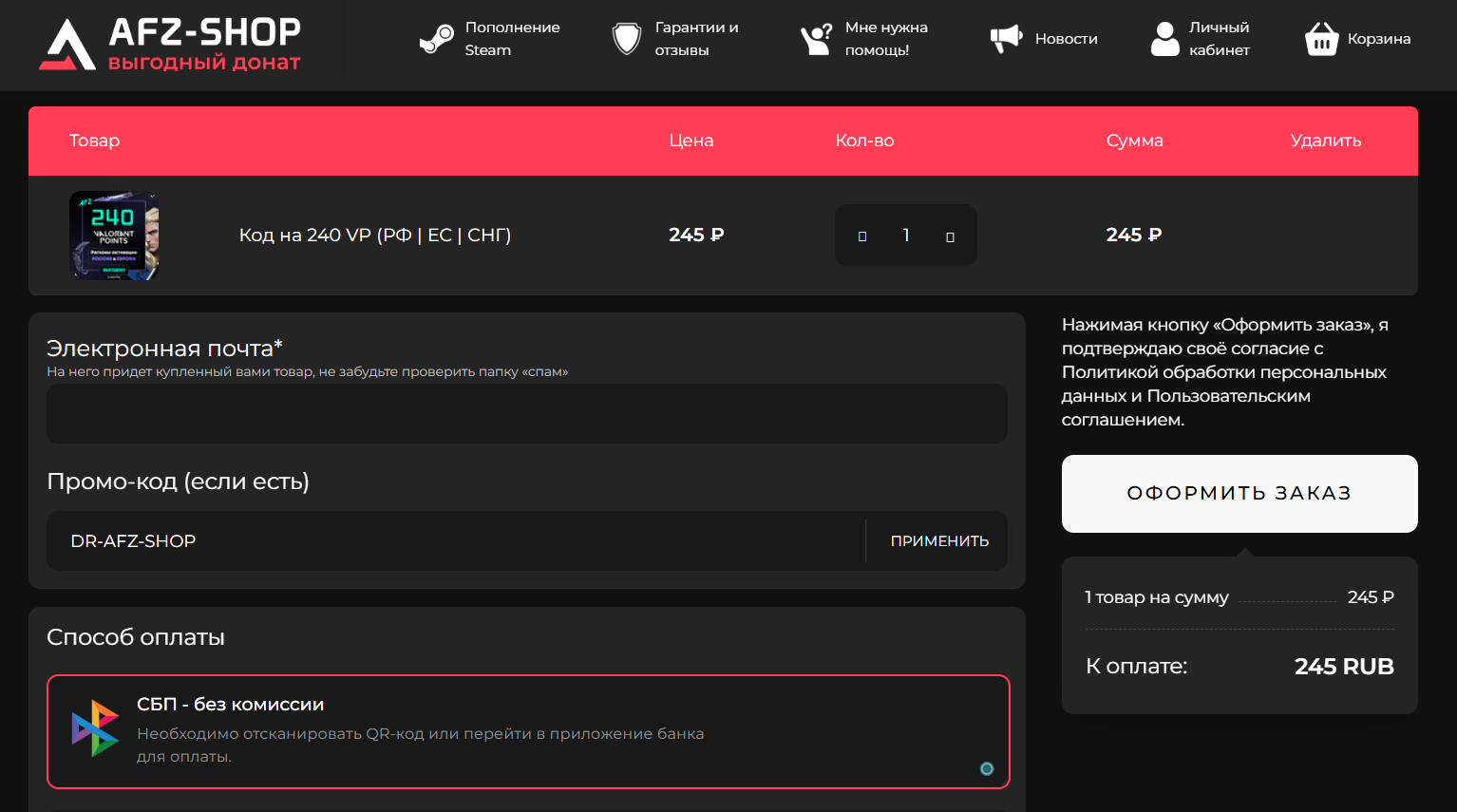1457x812 pixels.
Task: Click the user profile silhouette icon
Action: tap(1165, 39)
